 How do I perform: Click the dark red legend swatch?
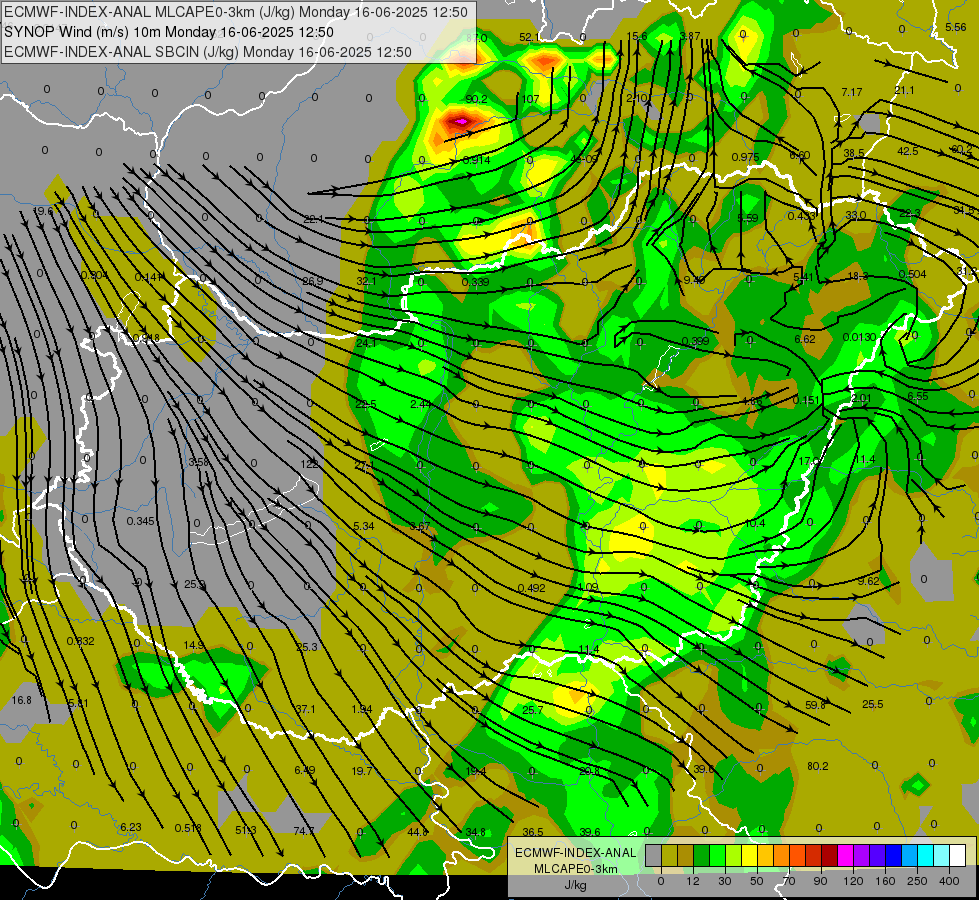(829, 855)
